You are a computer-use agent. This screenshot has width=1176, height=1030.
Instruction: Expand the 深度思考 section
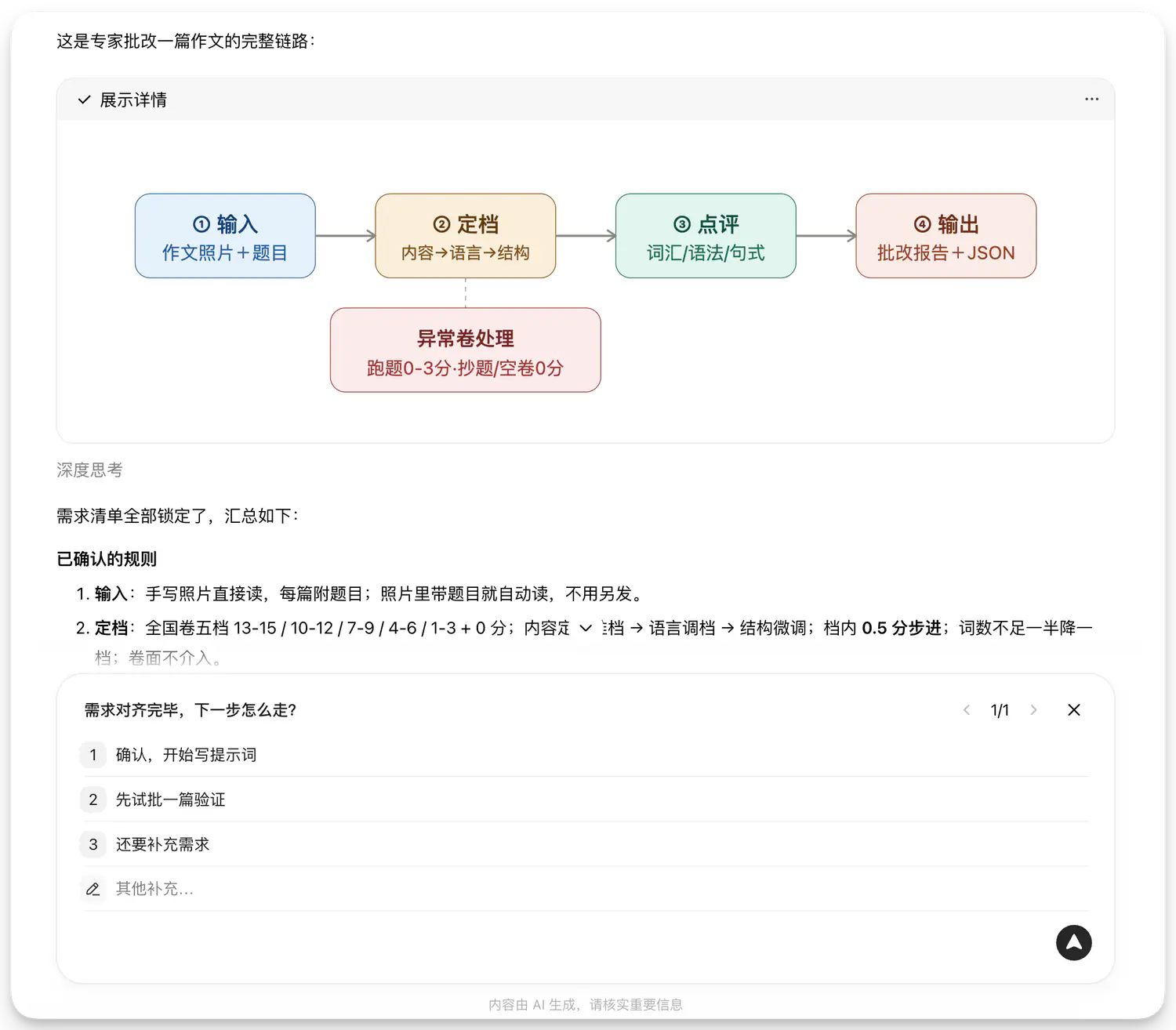click(x=89, y=470)
